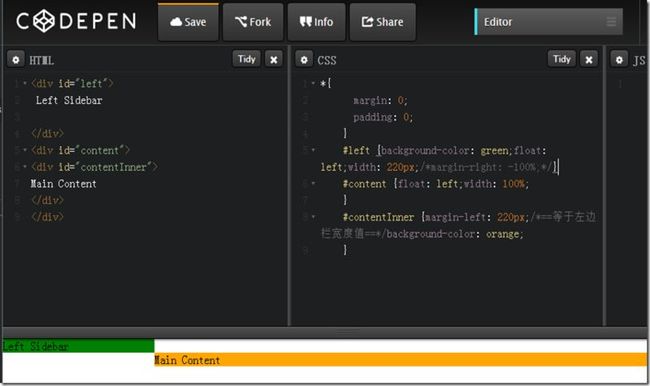Share this pen
The width and height of the screenshot is (650, 386).
383,22
